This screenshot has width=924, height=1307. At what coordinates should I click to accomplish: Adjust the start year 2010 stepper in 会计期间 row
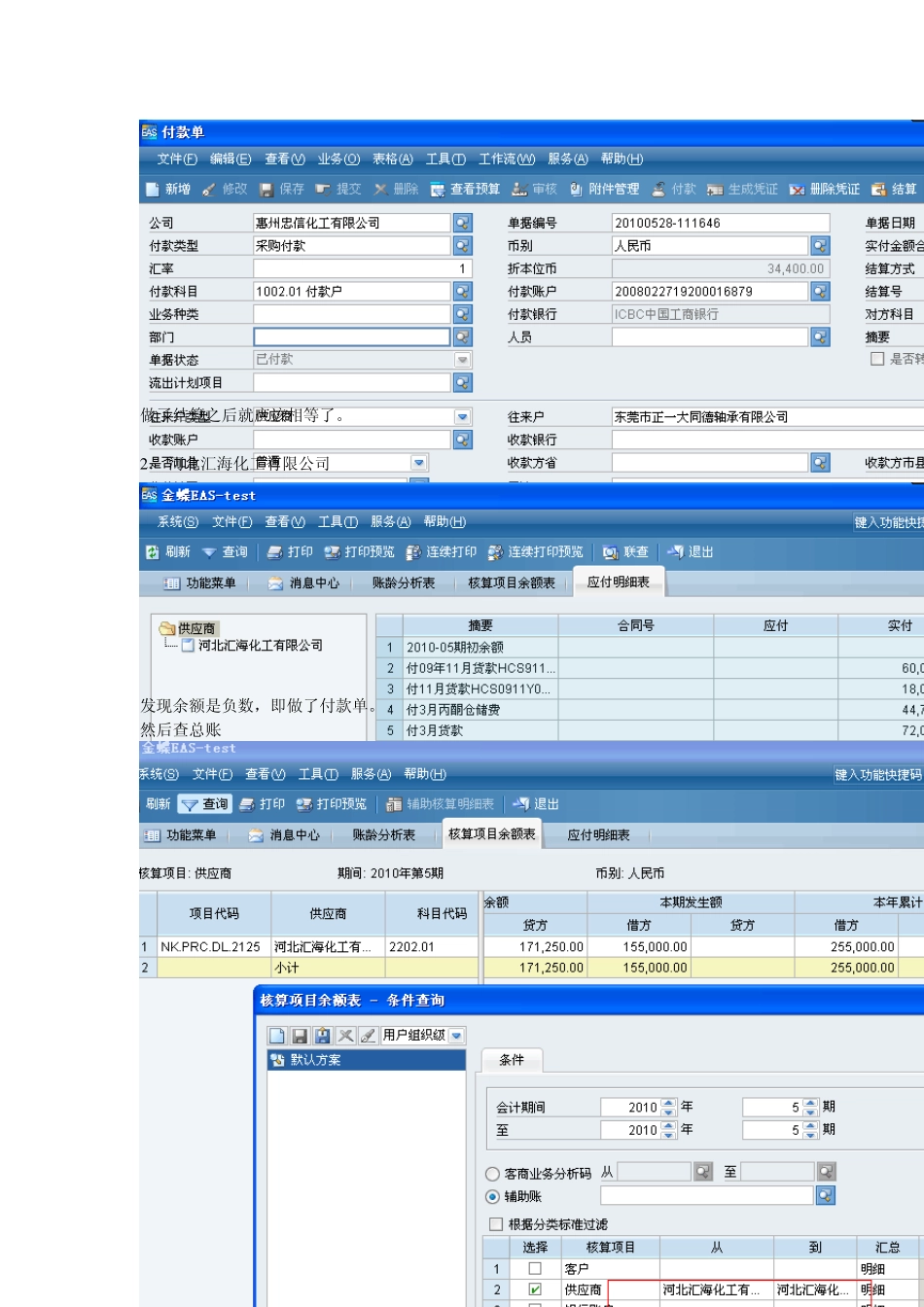pyautogui.click(x=668, y=1107)
